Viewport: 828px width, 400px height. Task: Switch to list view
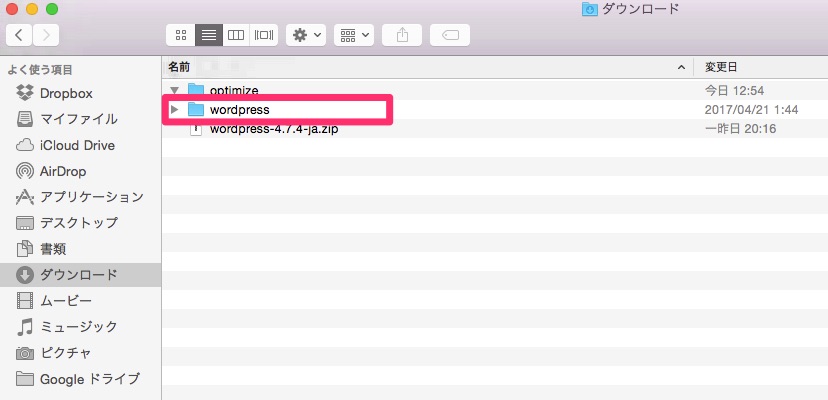209,35
